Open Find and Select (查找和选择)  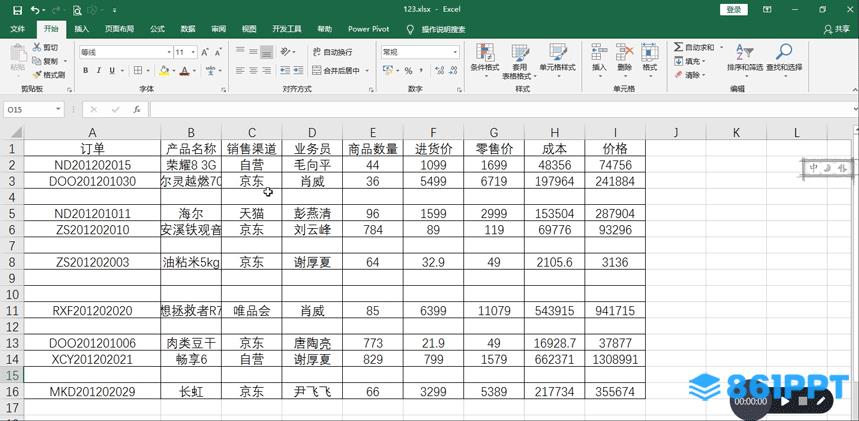(785, 59)
